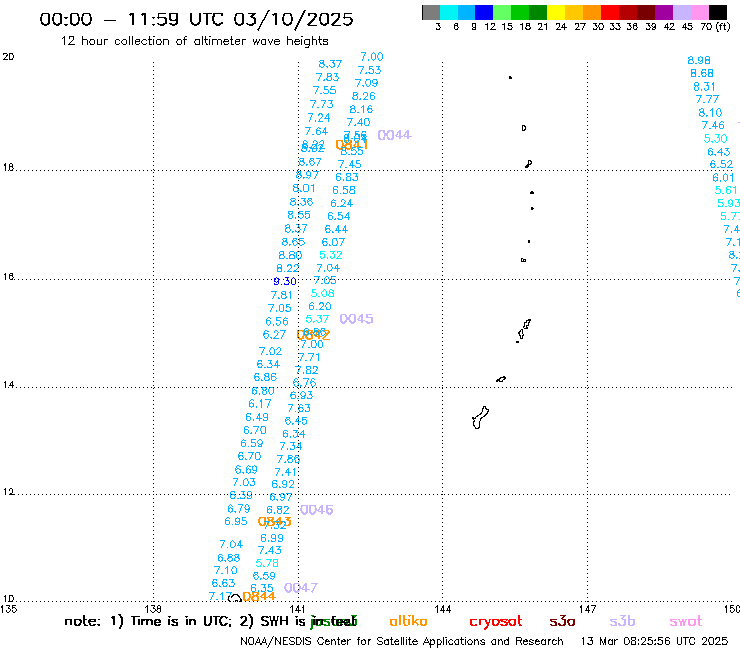This screenshot has height=650, width=740.
Task: Click the 8.98 value at top right
Action: click(699, 60)
